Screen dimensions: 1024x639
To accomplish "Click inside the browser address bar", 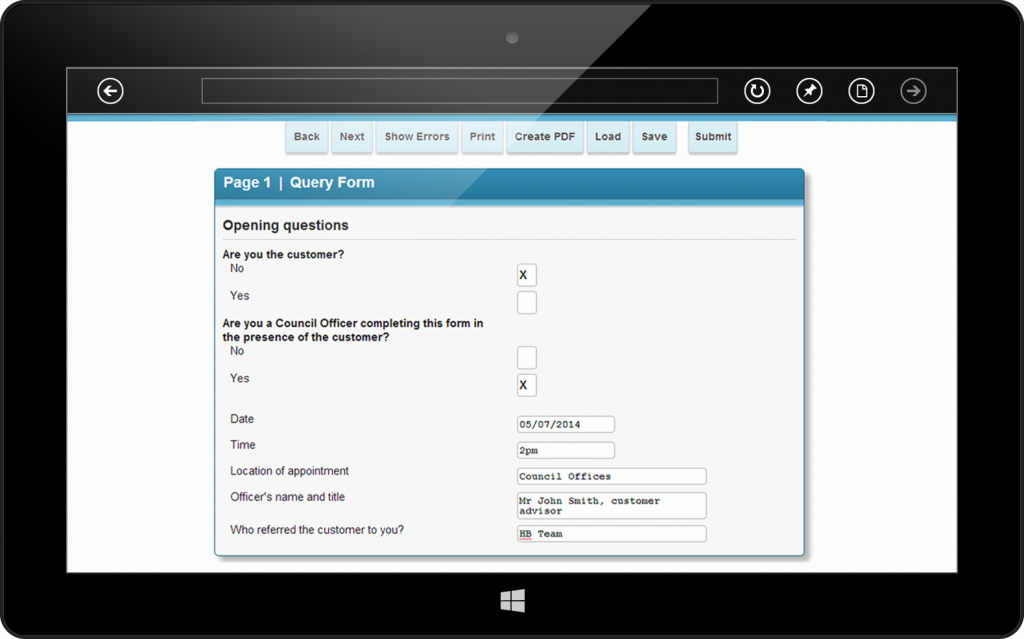I will pyautogui.click(x=459, y=90).
